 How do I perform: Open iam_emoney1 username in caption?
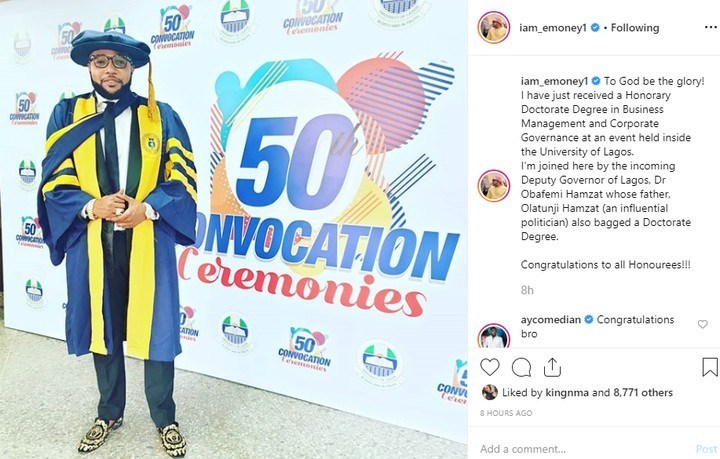(554, 81)
